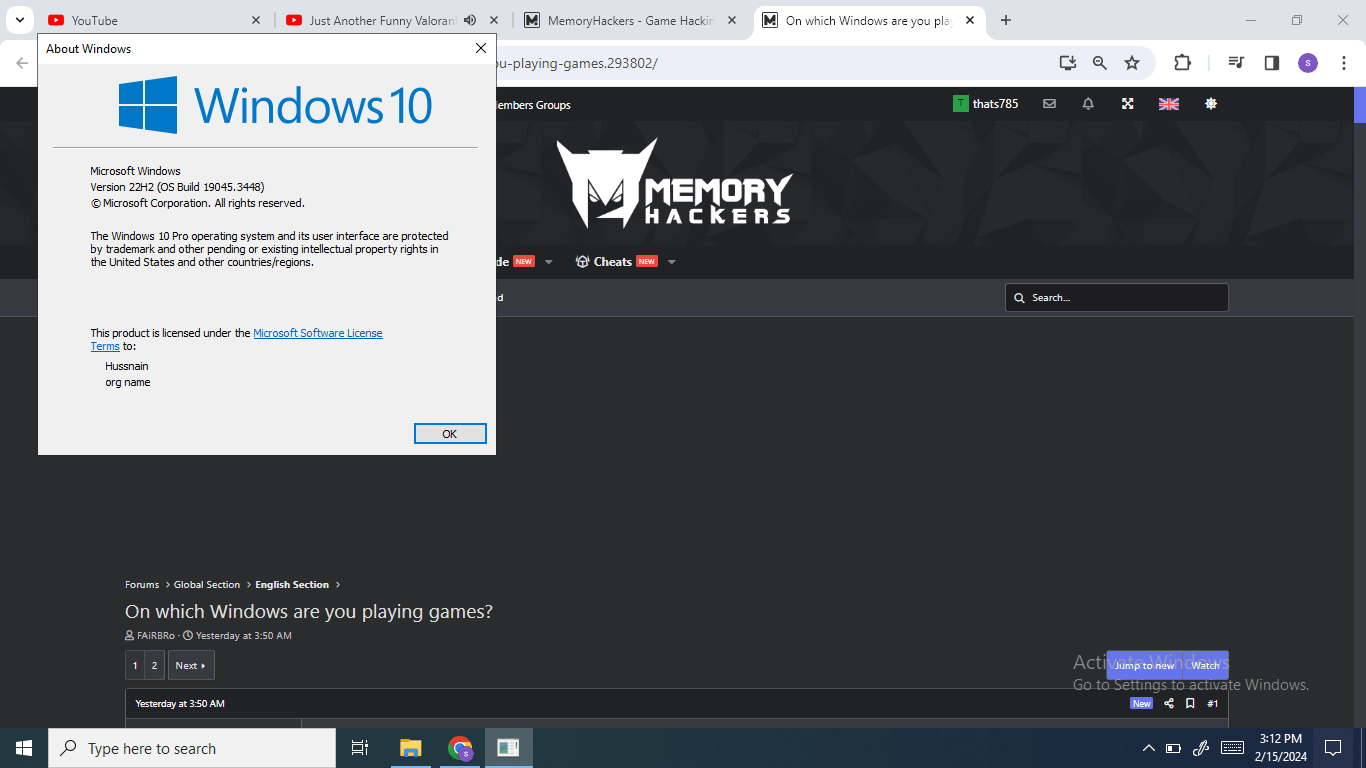Open the Chrome profile avatar
This screenshot has height=768, width=1366.
pos(1308,63)
